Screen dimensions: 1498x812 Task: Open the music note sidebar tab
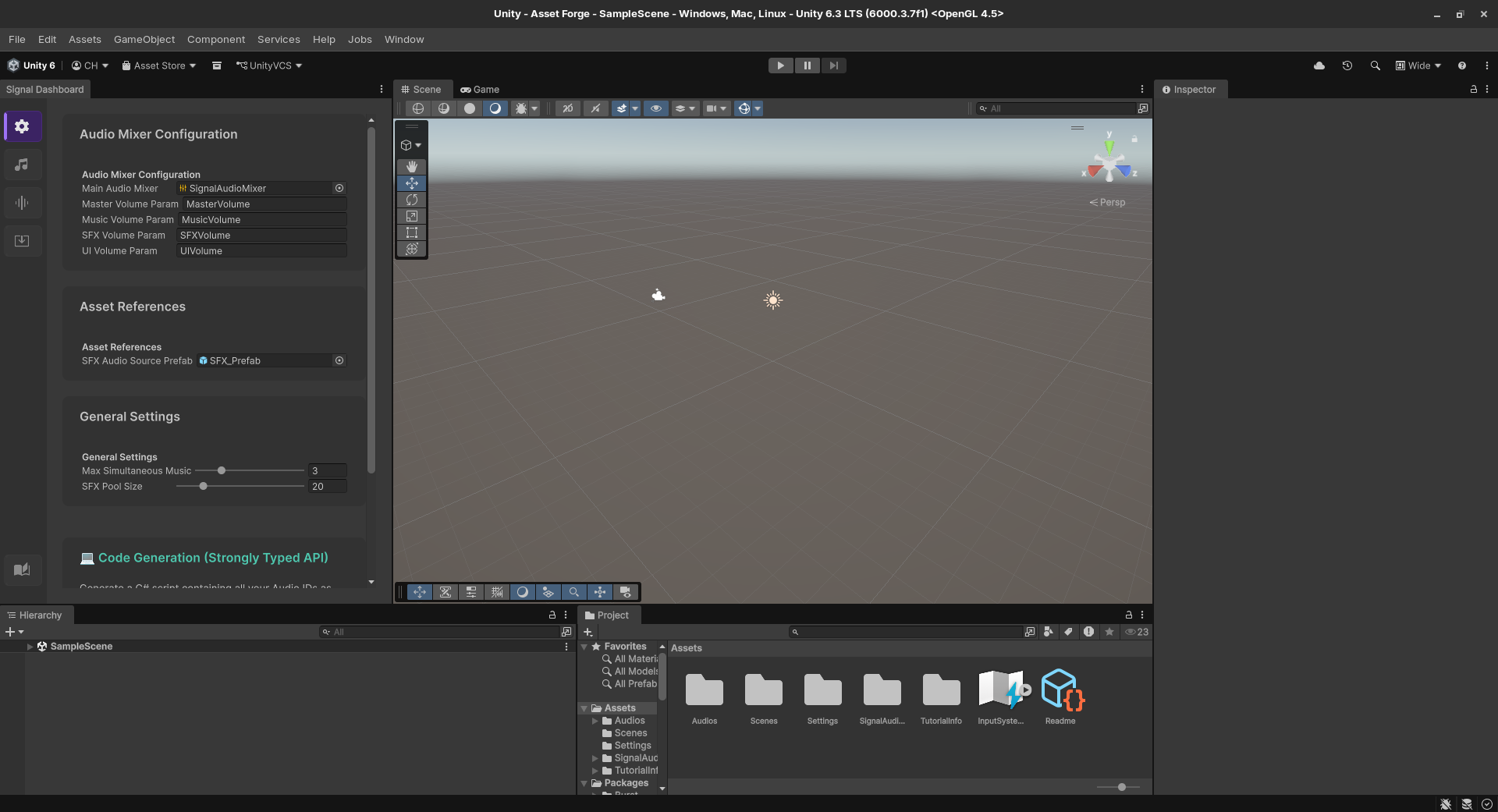22,165
